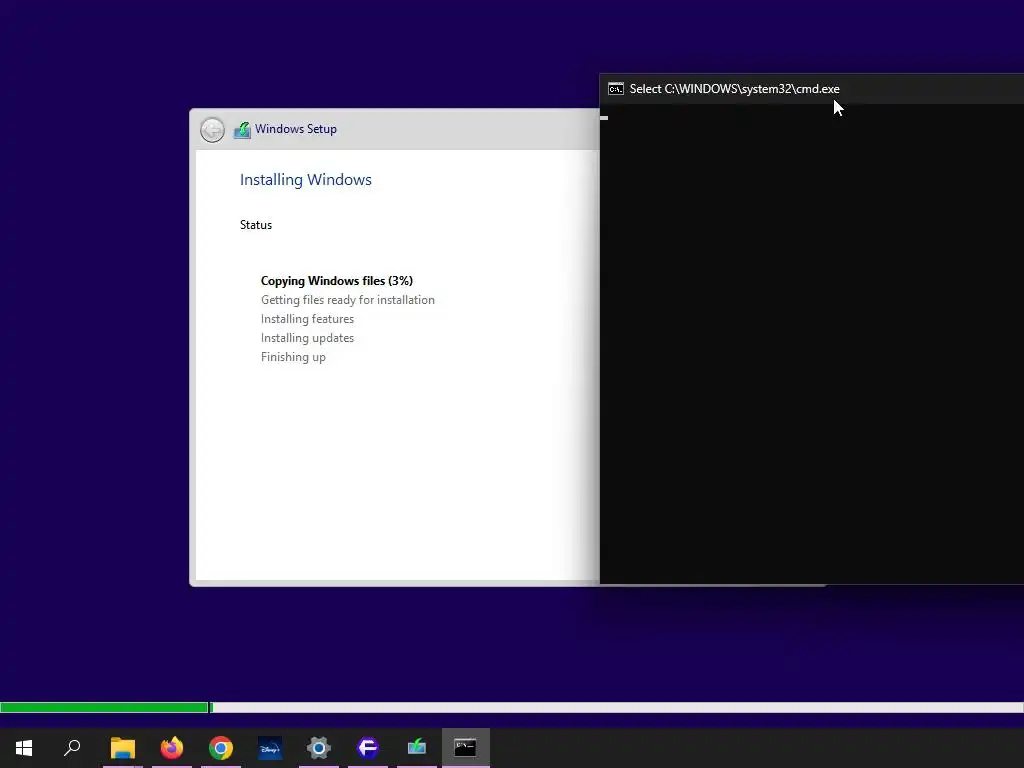Select the Finishing up step

[293, 357]
